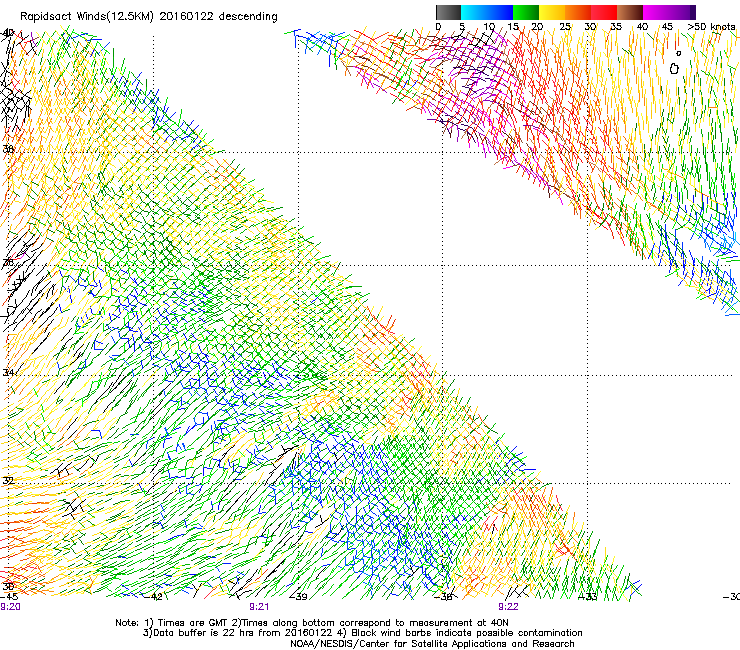The image size is (740, 650).
Task: Click the '-39' longitude label
Action: pos(299,597)
